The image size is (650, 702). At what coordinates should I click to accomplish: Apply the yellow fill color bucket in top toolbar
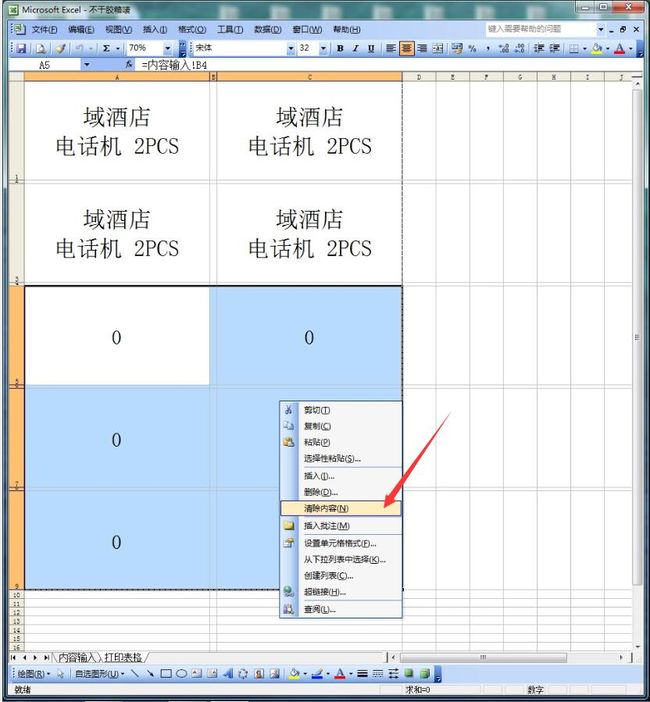click(597, 48)
